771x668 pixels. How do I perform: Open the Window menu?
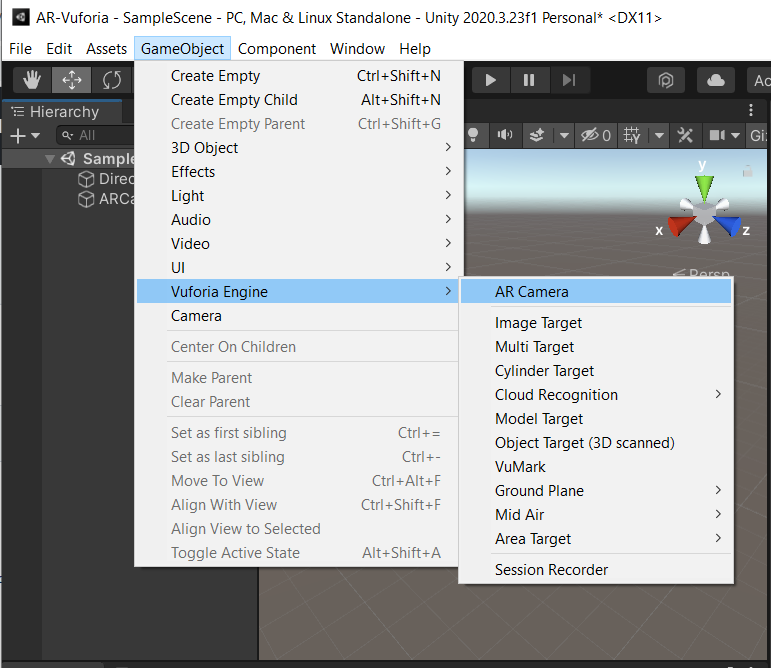[357, 49]
